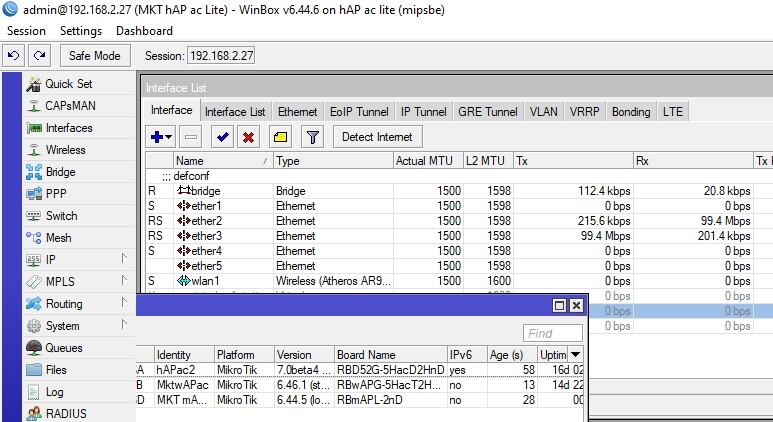
Task: Click the Session address field 192.168.2.27
Action: coord(221,56)
